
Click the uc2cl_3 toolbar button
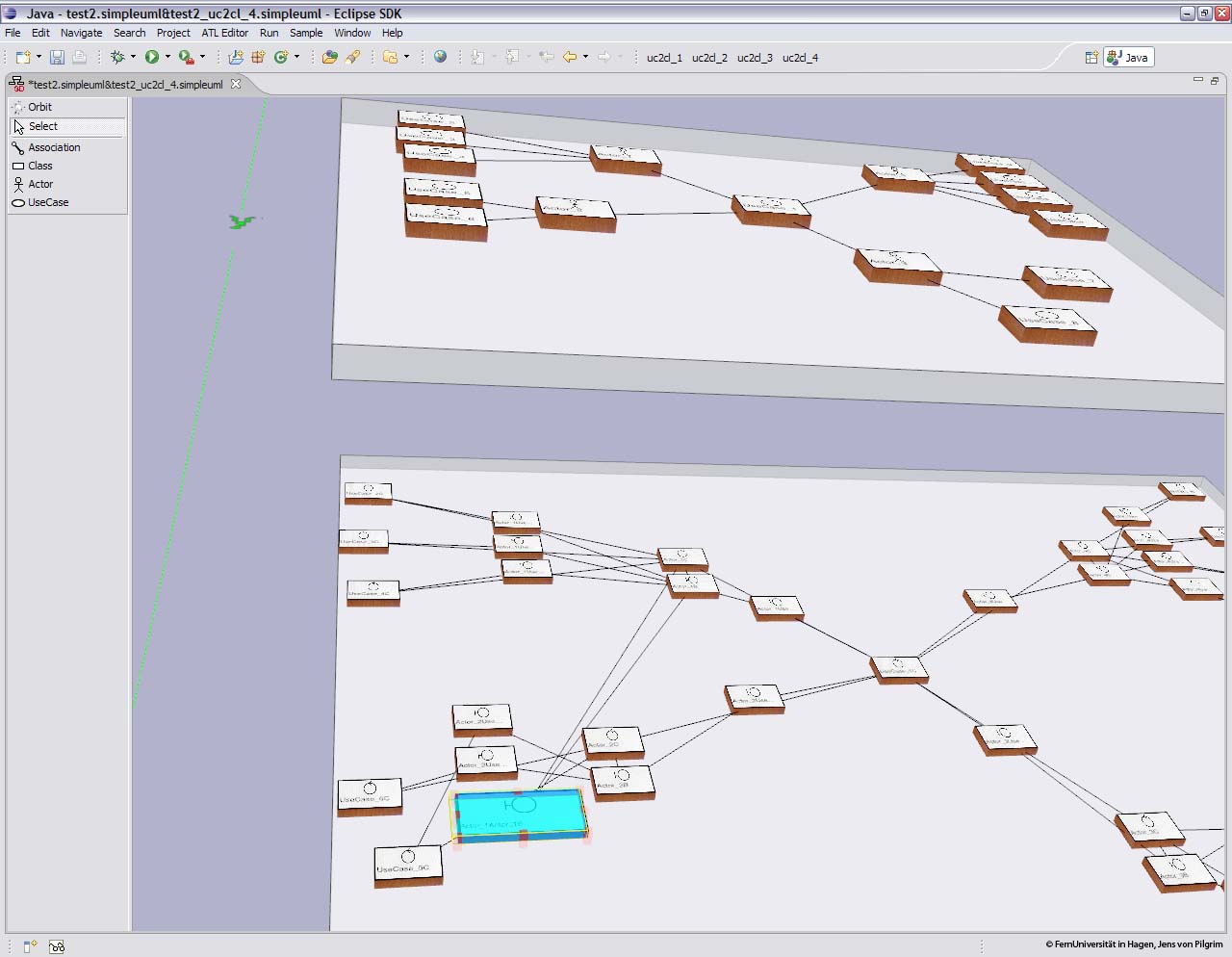(755, 58)
